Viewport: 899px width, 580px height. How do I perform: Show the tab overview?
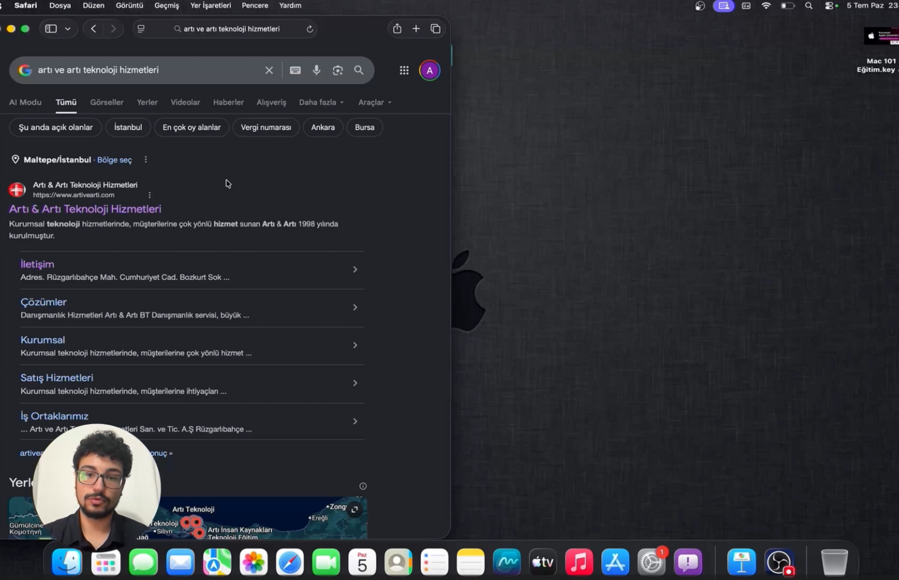tap(435, 29)
